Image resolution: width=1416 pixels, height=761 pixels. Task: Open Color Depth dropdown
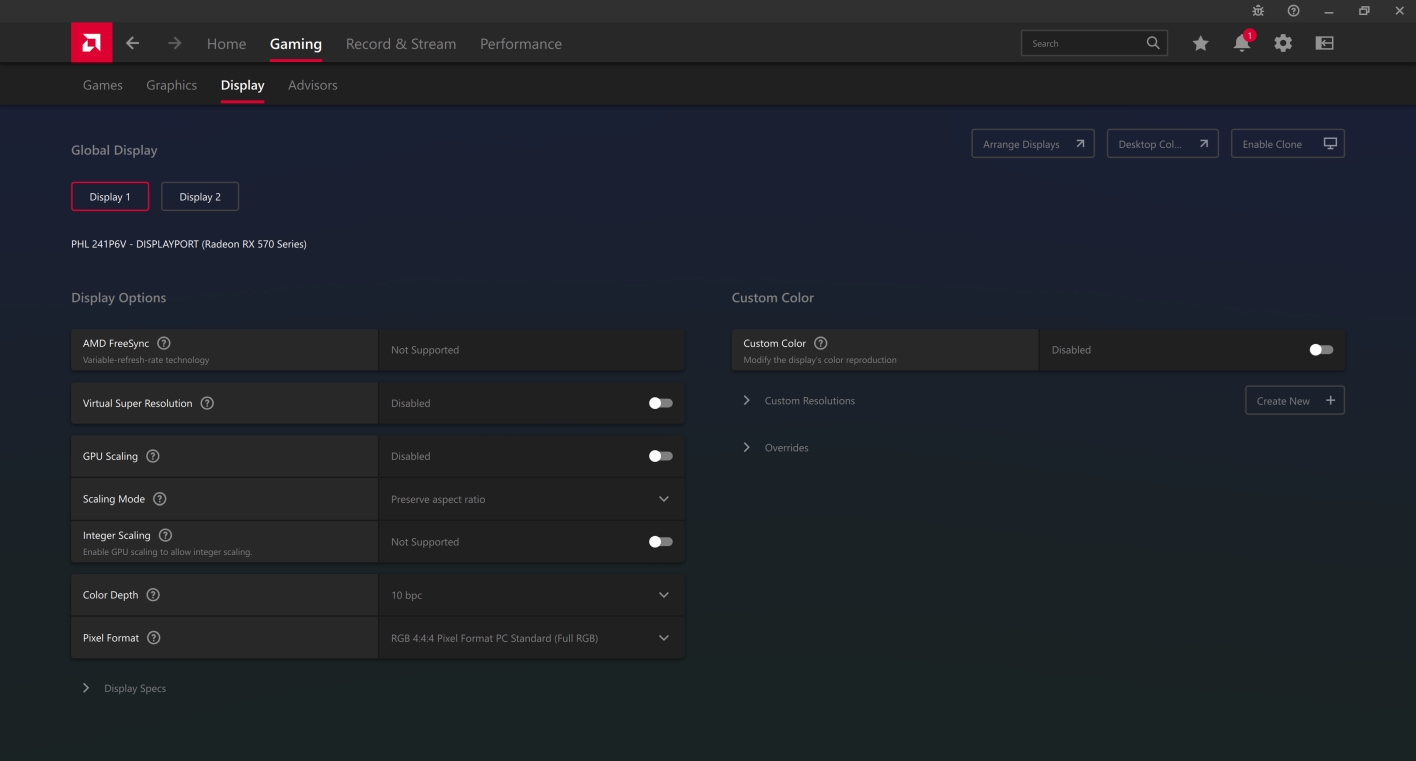[x=531, y=595]
